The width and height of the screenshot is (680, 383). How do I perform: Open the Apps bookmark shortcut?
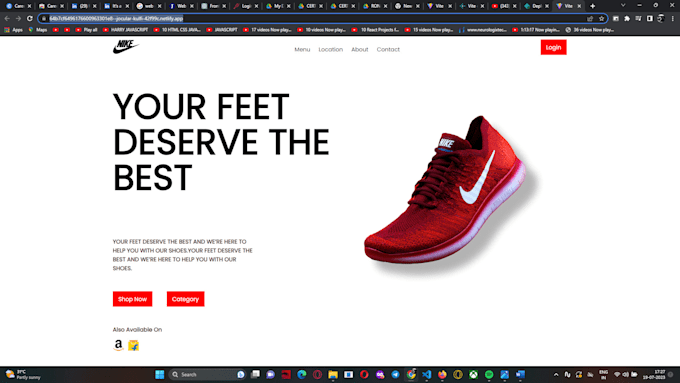(x=13, y=30)
